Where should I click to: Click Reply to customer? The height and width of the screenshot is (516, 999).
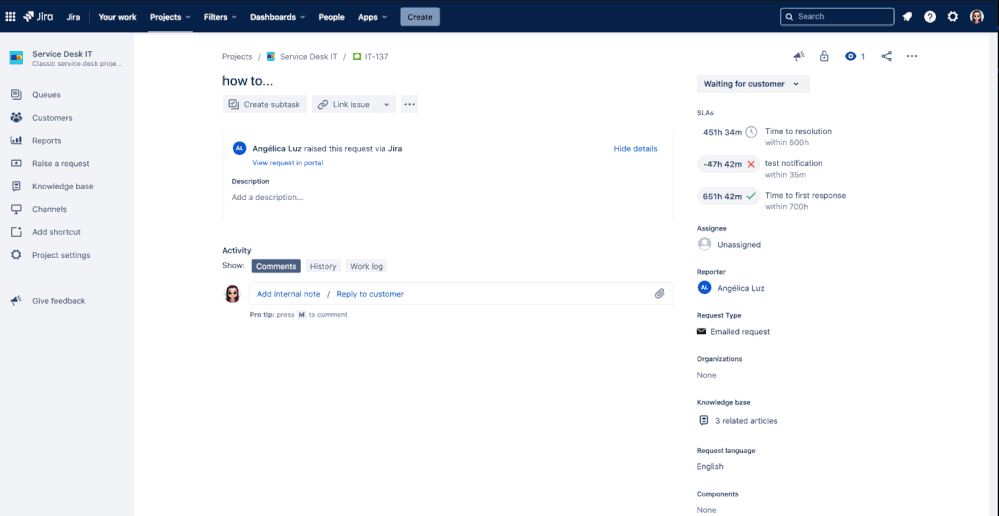tap(370, 294)
